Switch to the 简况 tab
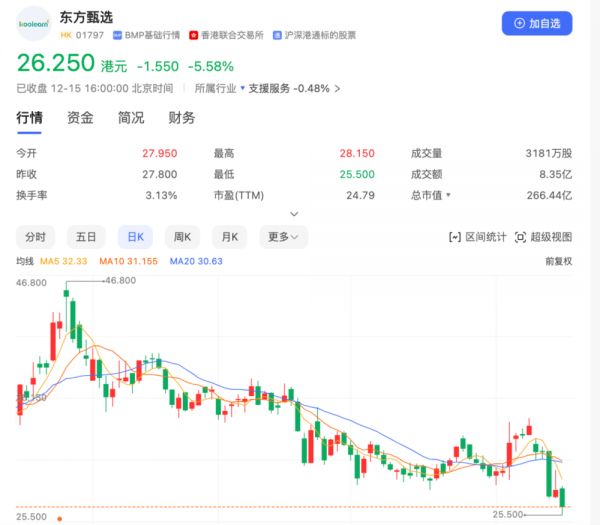 coord(131,118)
